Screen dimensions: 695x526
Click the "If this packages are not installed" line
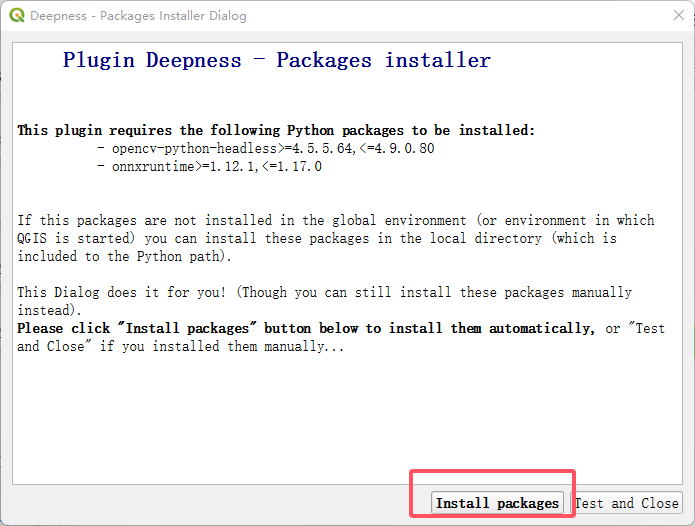point(336,220)
